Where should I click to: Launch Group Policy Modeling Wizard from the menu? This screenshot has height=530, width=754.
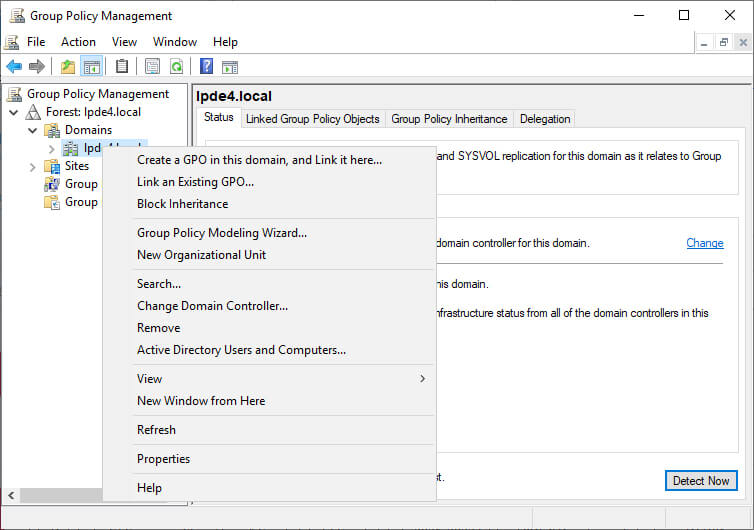point(270,233)
